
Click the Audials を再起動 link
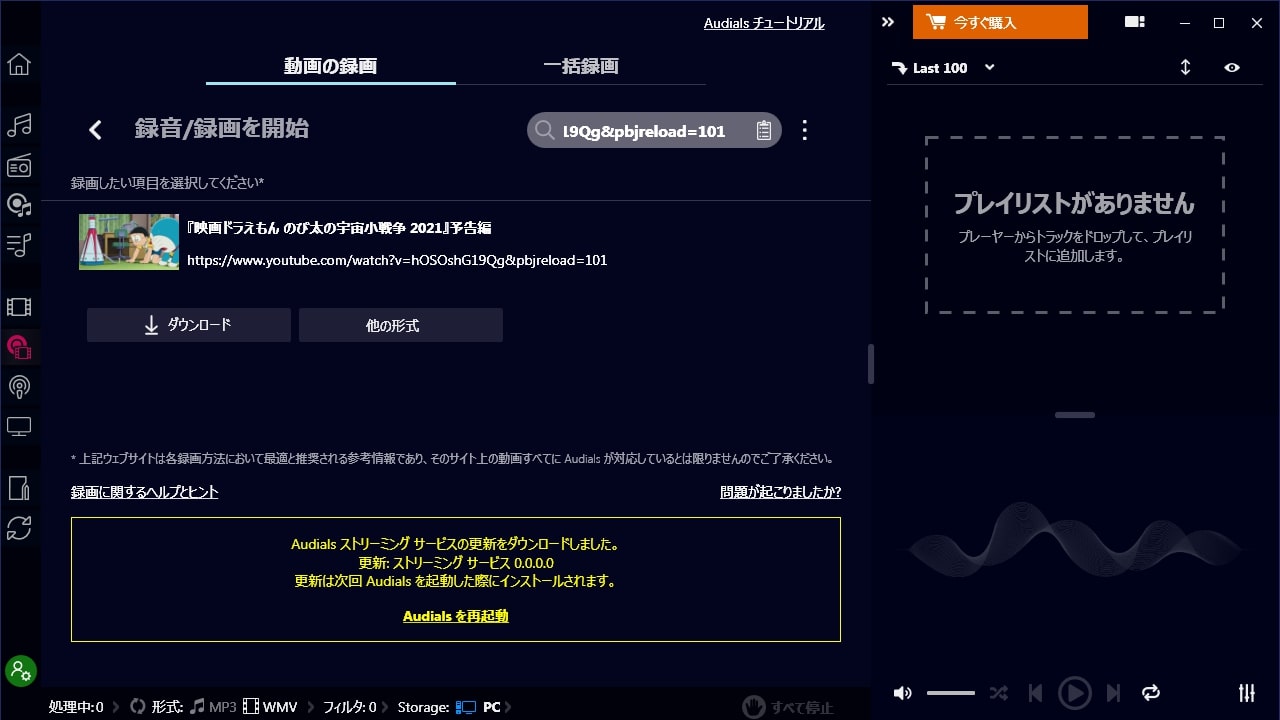coord(456,616)
